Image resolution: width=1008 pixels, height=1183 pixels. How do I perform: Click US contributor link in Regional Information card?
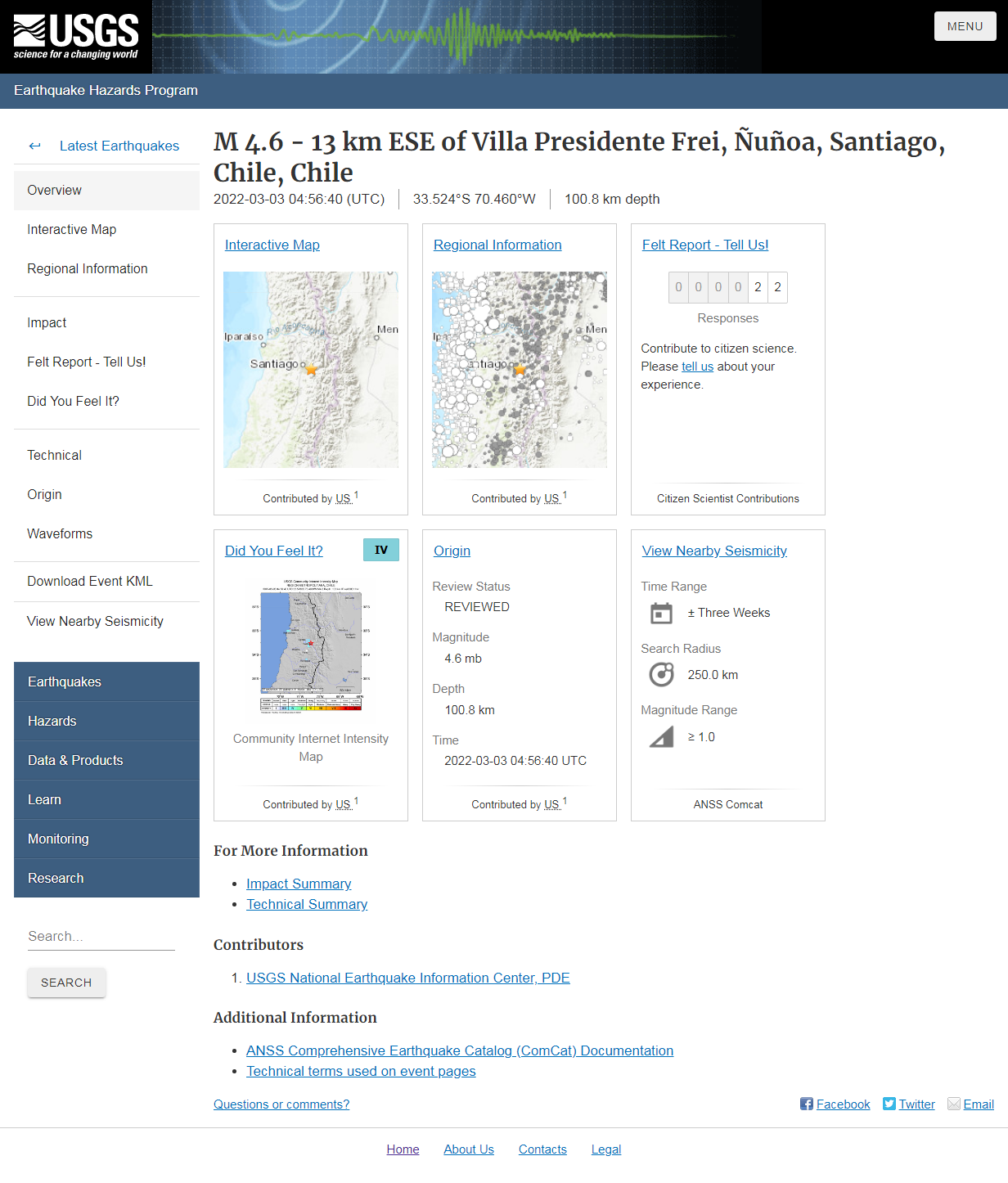click(x=552, y=498)
